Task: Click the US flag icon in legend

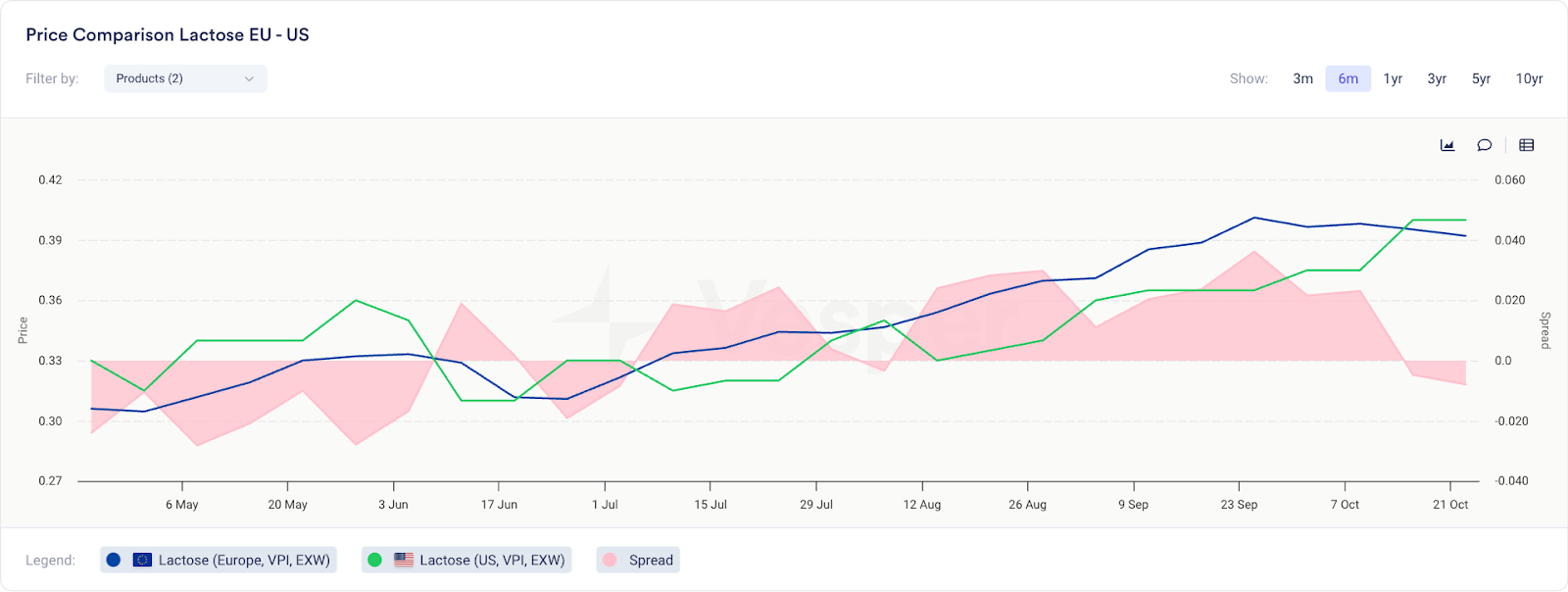Action: click(x=404, y=560)
